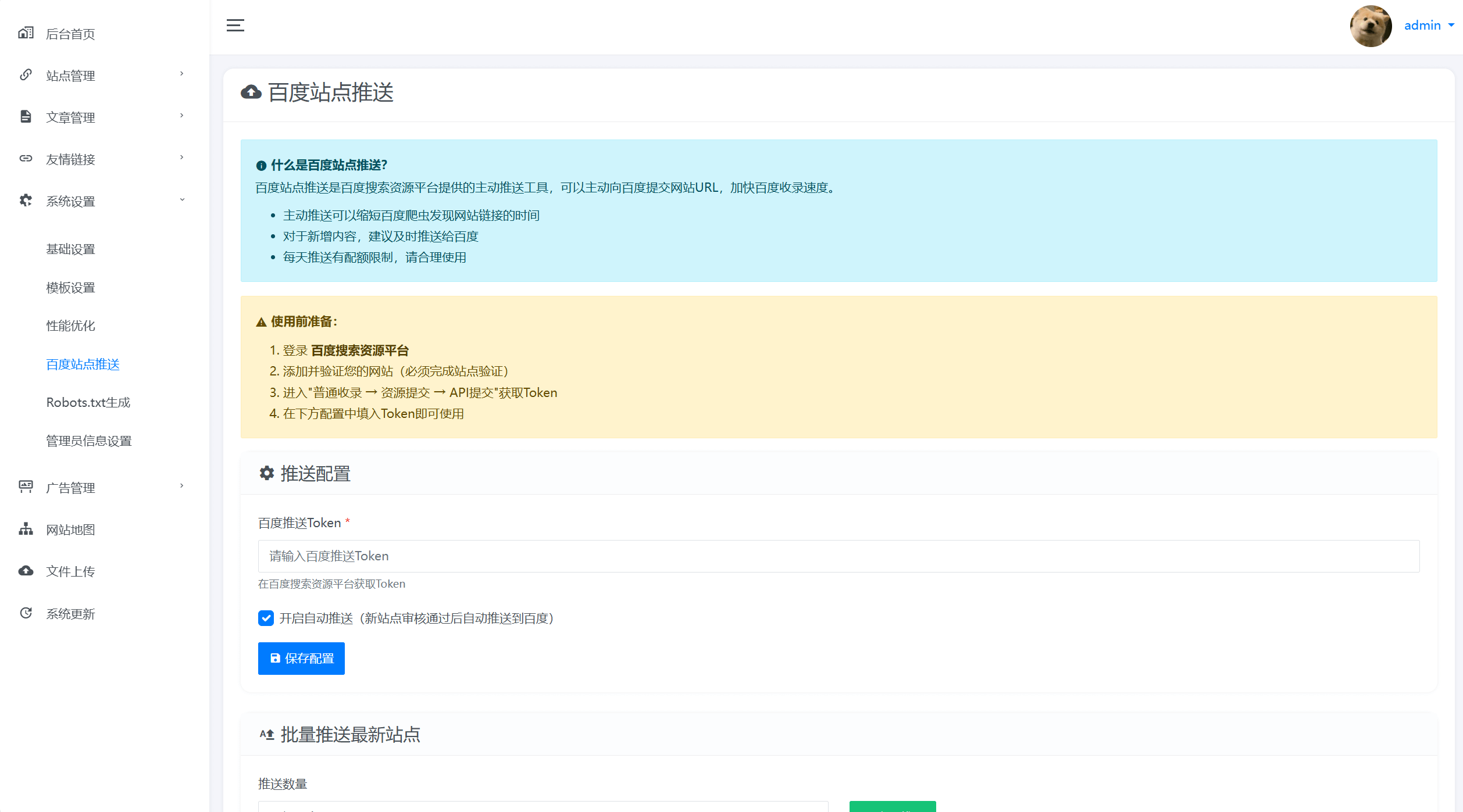Viewport: 1463px width, 812px height.
Task: Click the 广告管理 advertisement icon
Action: tap(26, 487)
